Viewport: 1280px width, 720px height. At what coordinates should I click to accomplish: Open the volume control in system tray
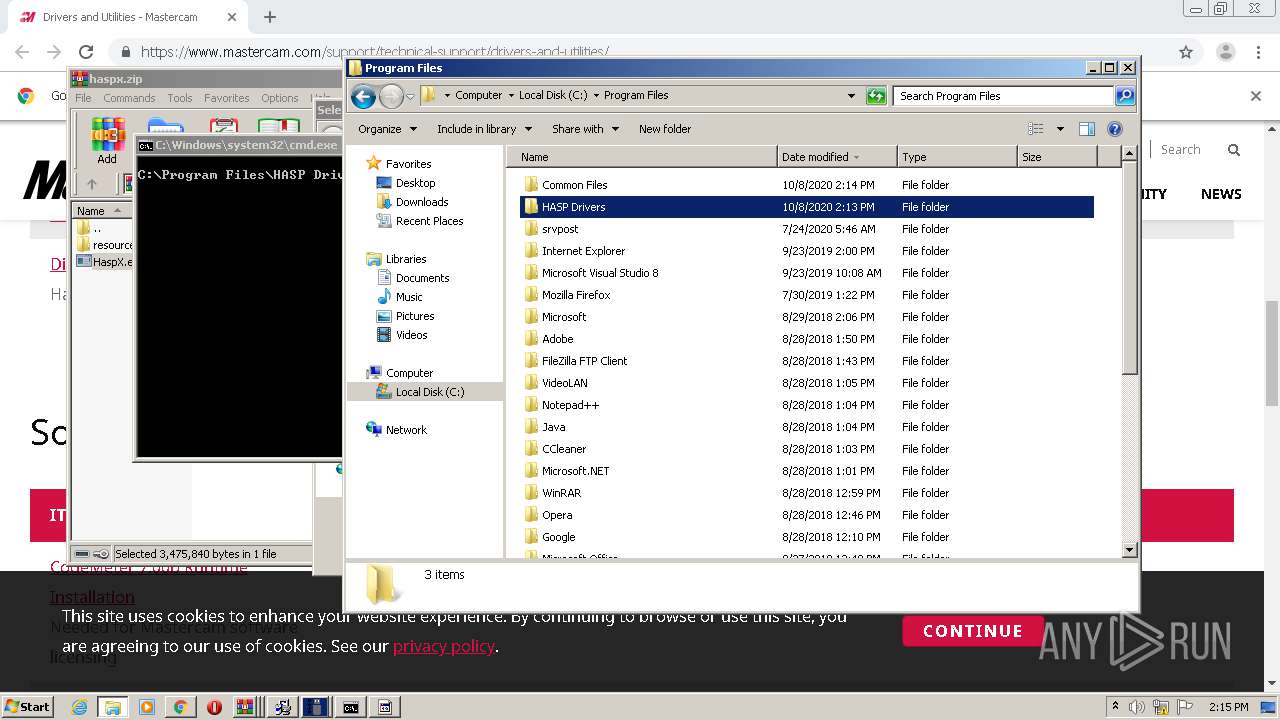1136,707
